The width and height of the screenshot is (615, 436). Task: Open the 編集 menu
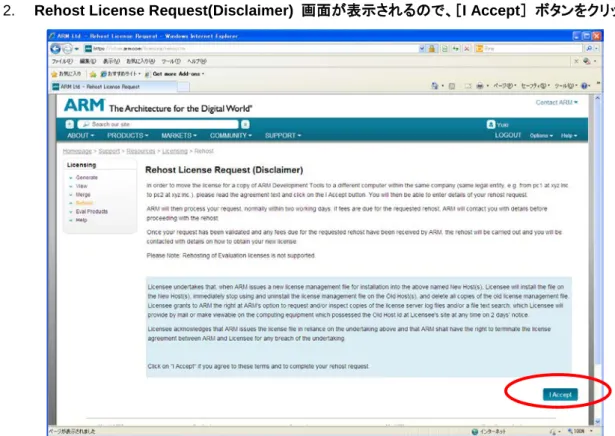click(x=87, y=61)
